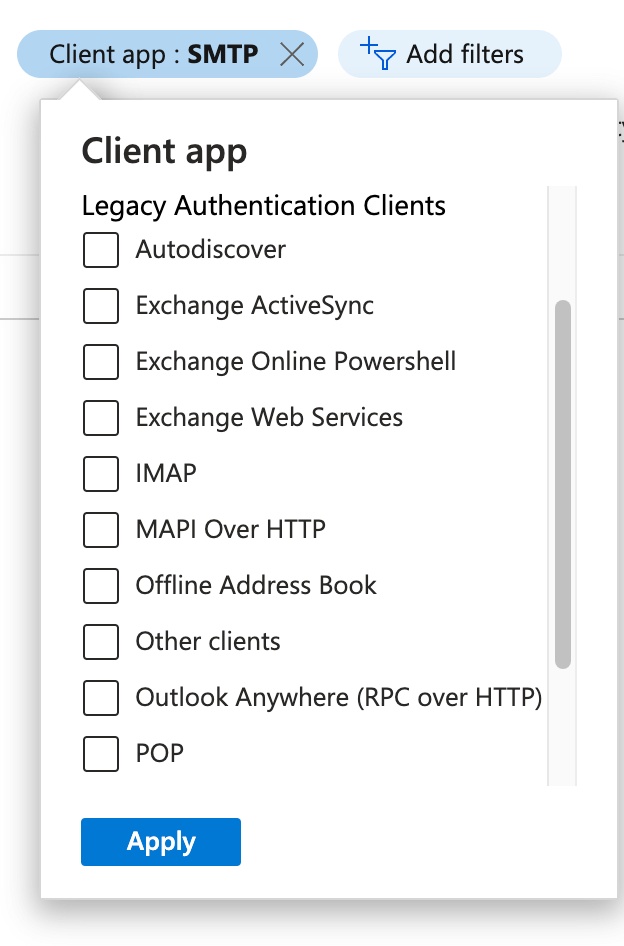This screenshot has width=624, height=946.
Task: Enable the Exchange ActiveSync option
Action: [101, 305]
